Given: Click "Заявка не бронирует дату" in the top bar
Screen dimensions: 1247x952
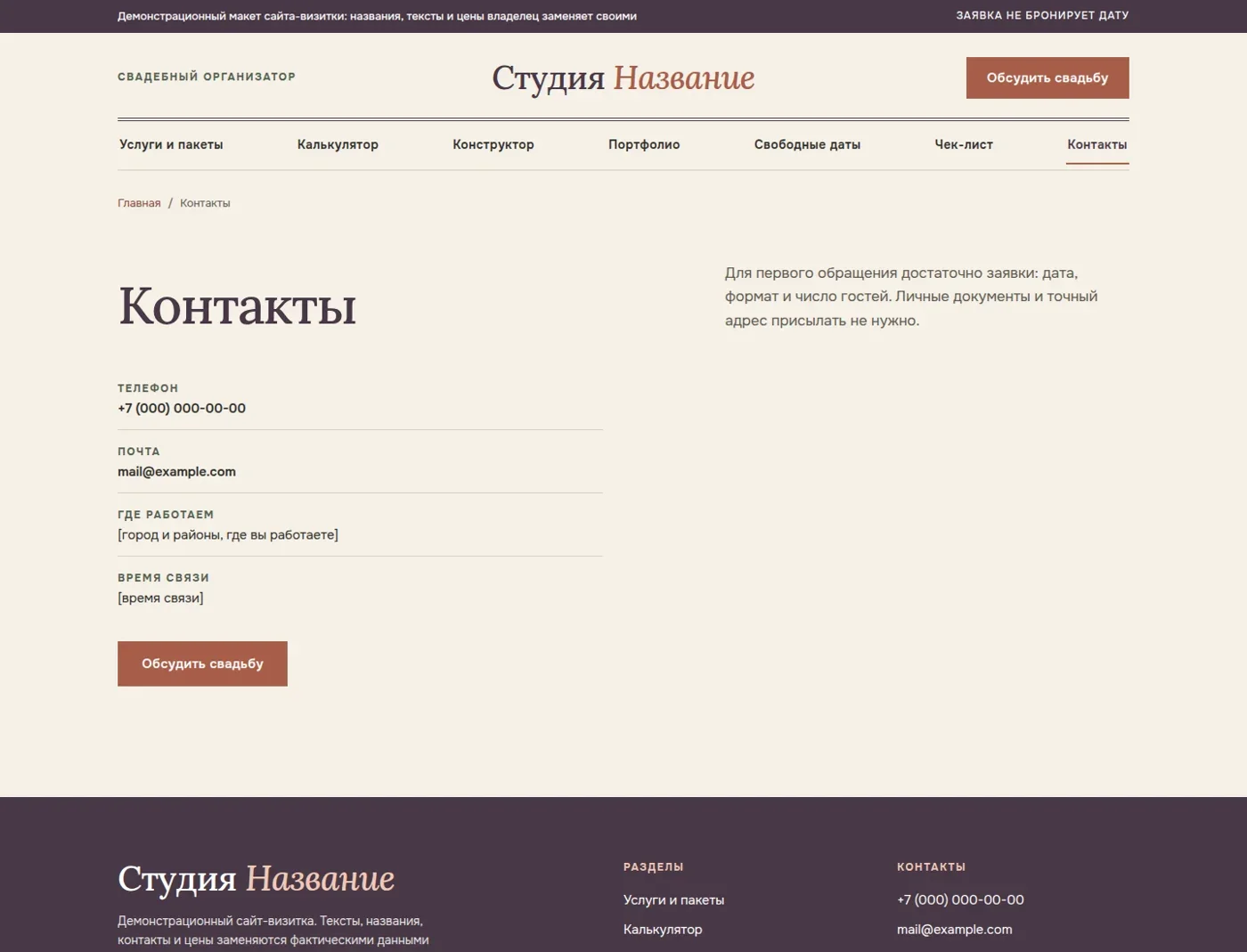Looking at the screenshot, I should (1042, 15).
